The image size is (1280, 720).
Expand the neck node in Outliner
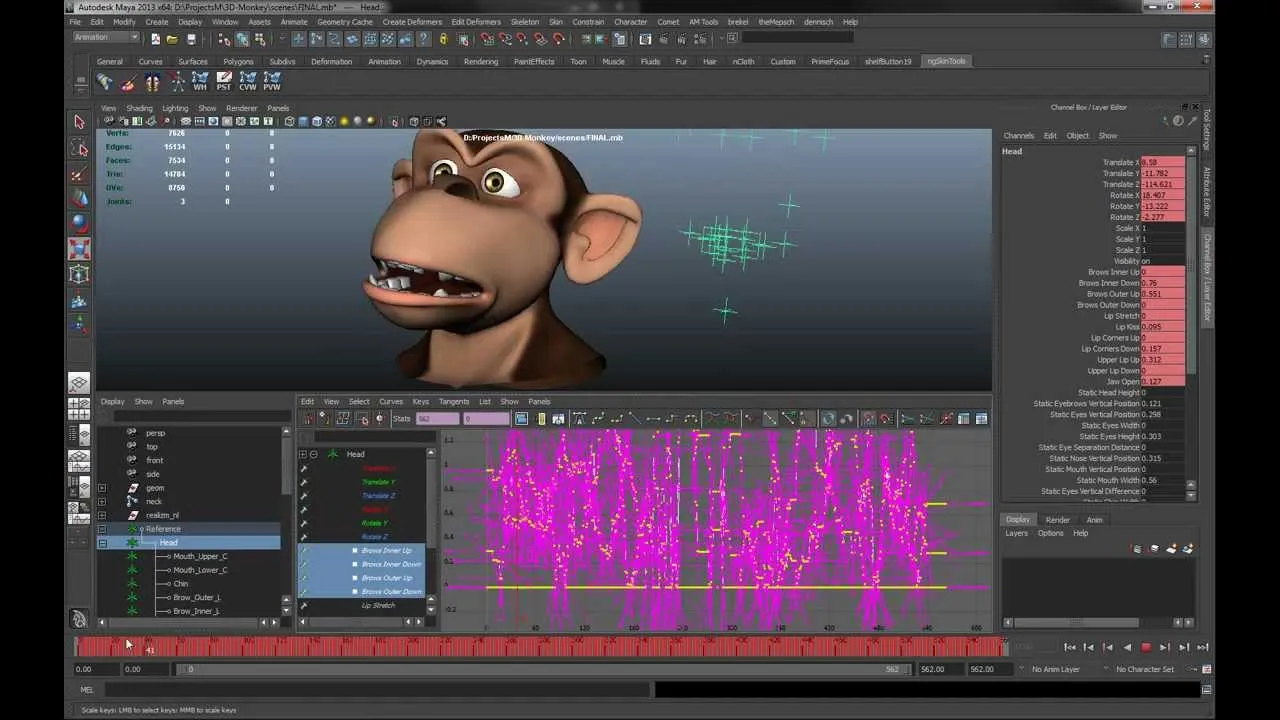102,501
